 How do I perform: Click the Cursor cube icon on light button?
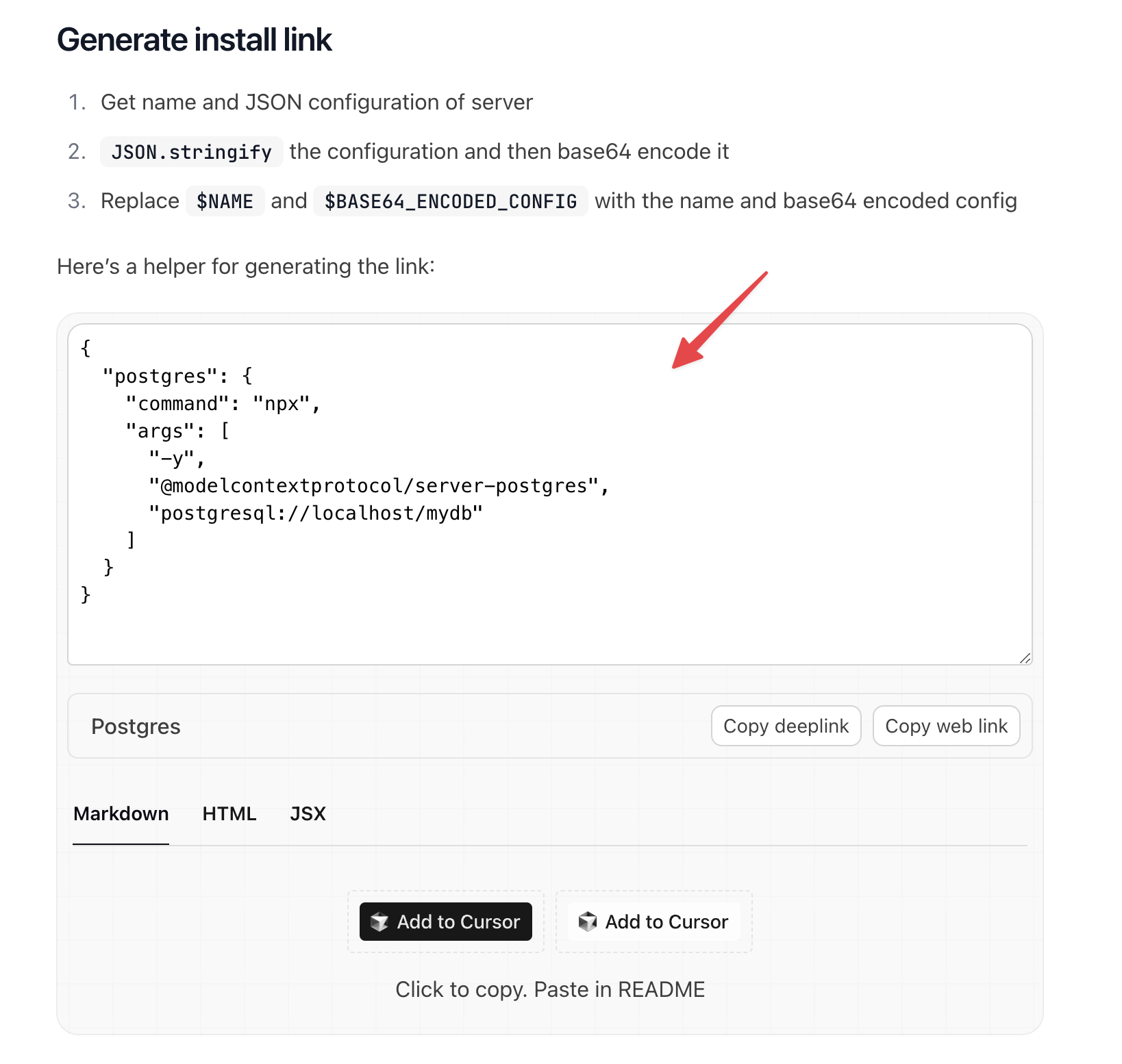588,922
